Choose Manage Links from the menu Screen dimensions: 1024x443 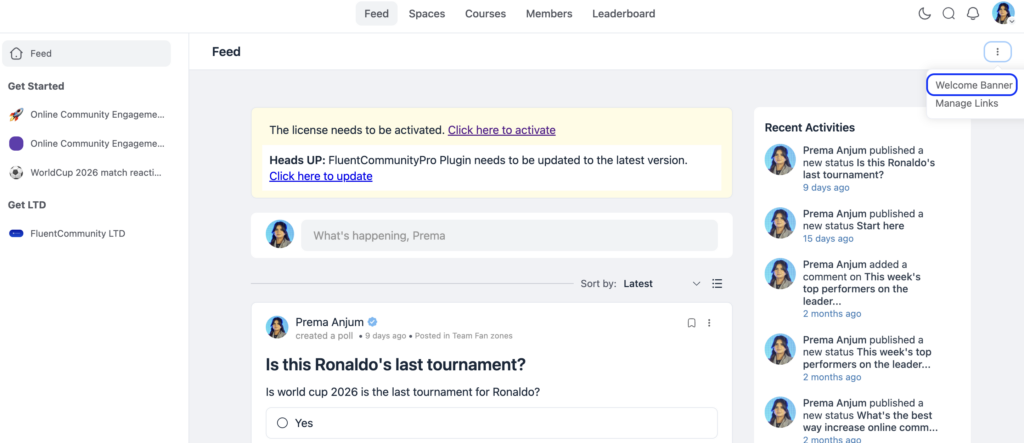click(967, 103)
